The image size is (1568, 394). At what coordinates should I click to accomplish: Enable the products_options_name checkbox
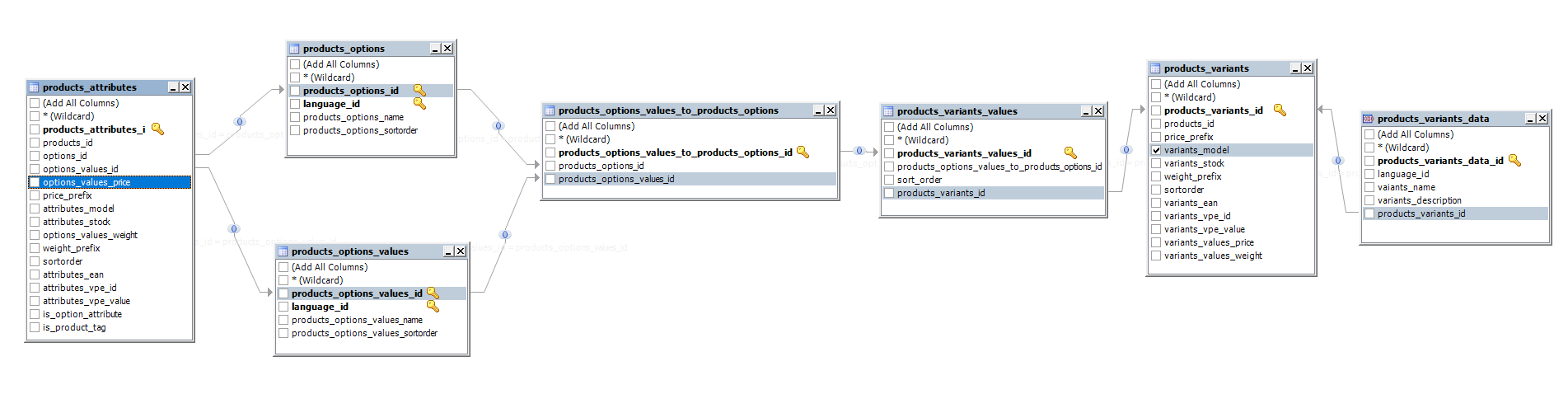coord(295,117)
